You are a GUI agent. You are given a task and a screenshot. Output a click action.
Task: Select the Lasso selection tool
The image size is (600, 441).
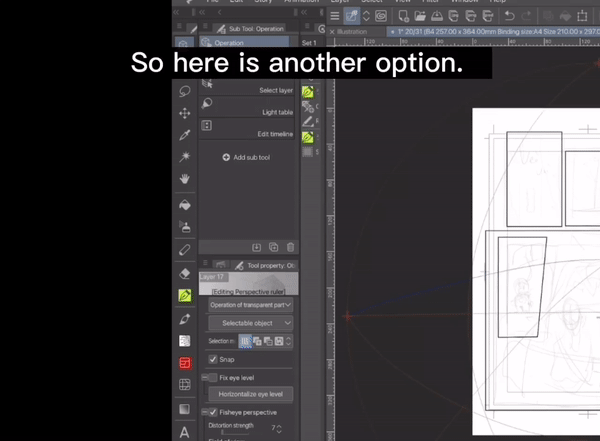(184, 91)
